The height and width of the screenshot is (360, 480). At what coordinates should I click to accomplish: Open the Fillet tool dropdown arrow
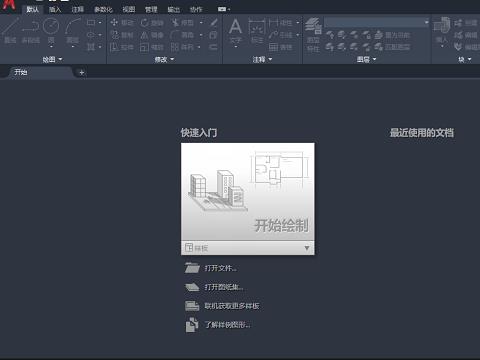tap(201, 35)
